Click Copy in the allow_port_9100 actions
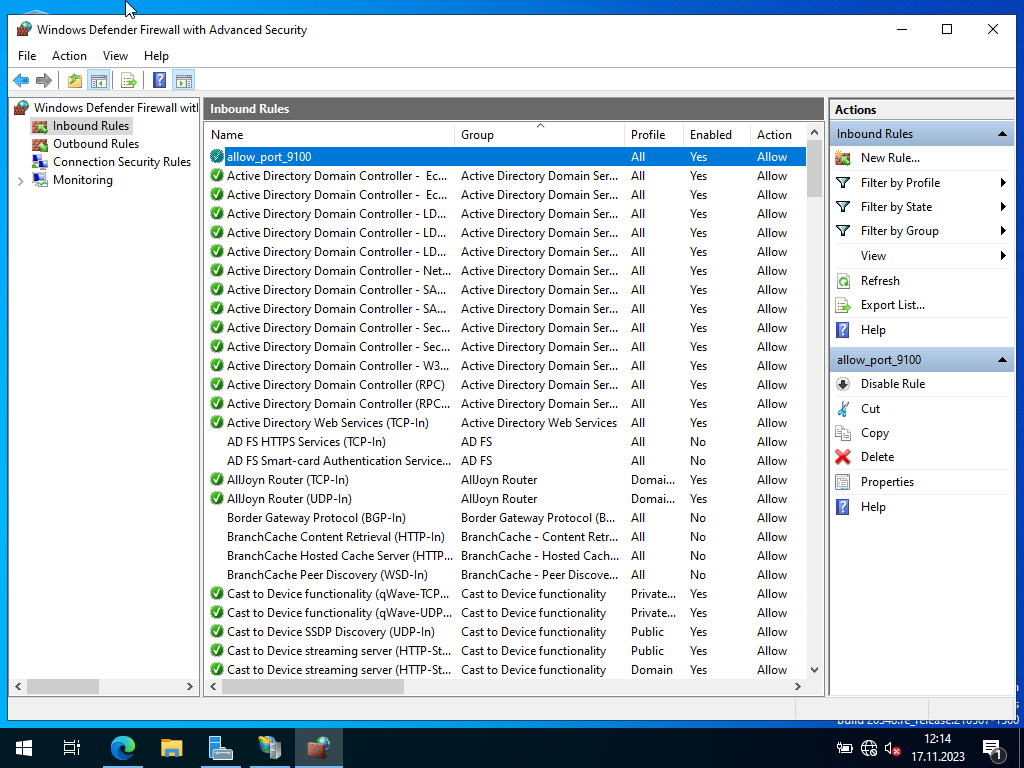The image size is (1024, 768). click(x=874, y=433)
